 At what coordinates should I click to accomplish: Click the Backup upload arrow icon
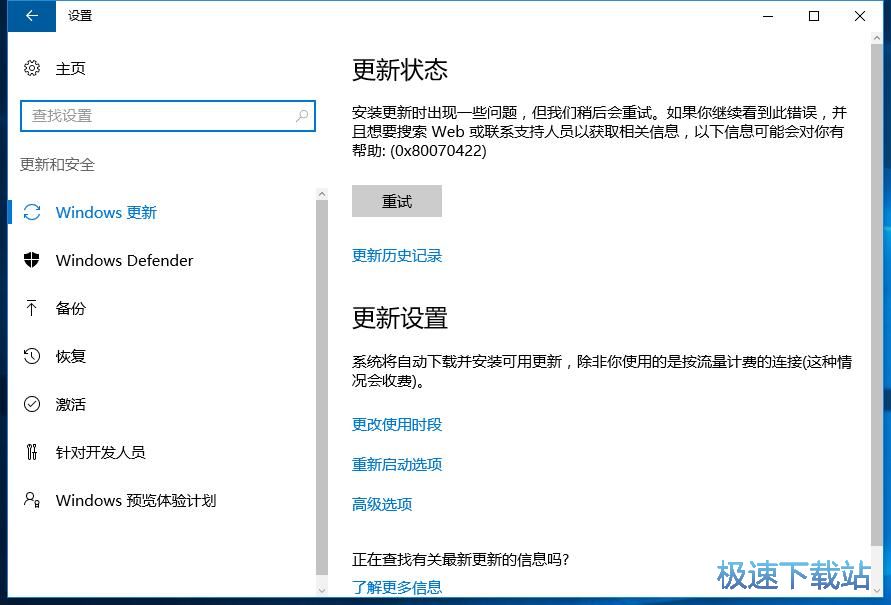pyautogui.click(x=32, y=308)
